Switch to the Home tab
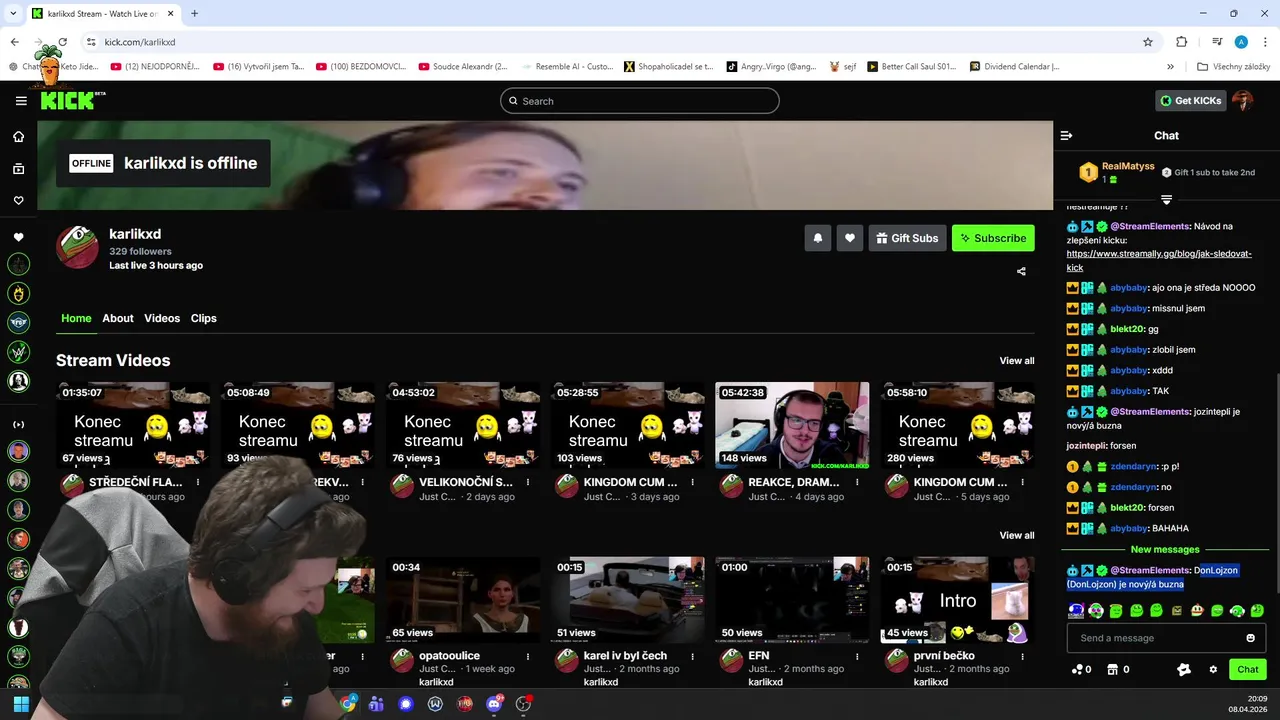This screenshot has height=720, width=1280. click(76, 318)
